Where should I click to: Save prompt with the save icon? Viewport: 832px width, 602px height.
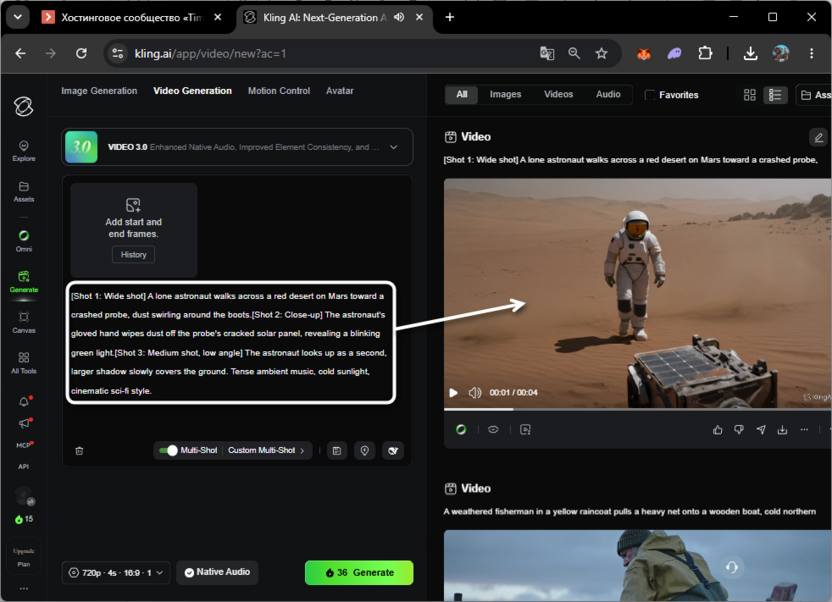[337, 451]
